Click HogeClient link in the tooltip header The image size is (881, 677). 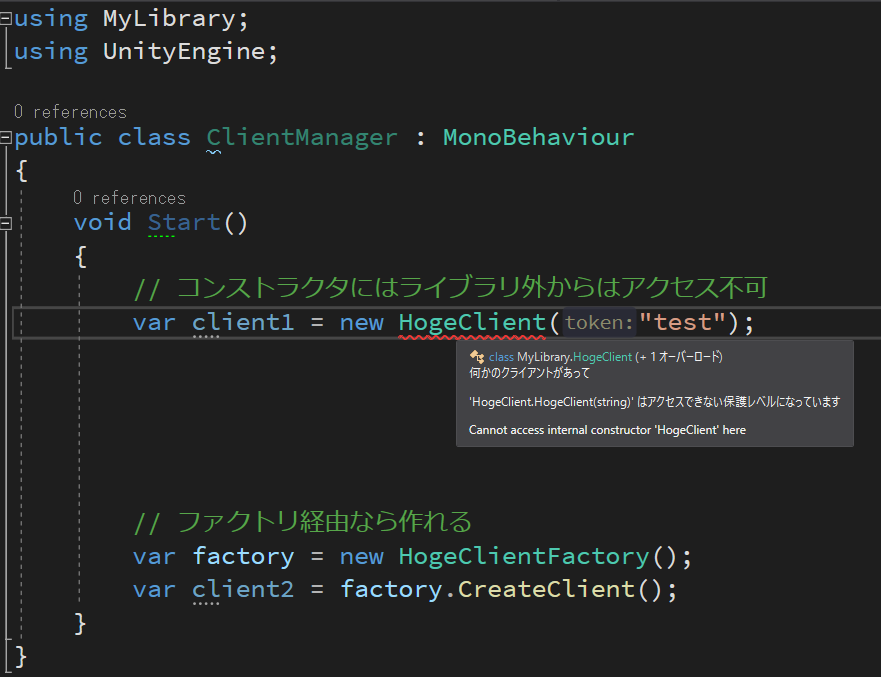(602, 357)
